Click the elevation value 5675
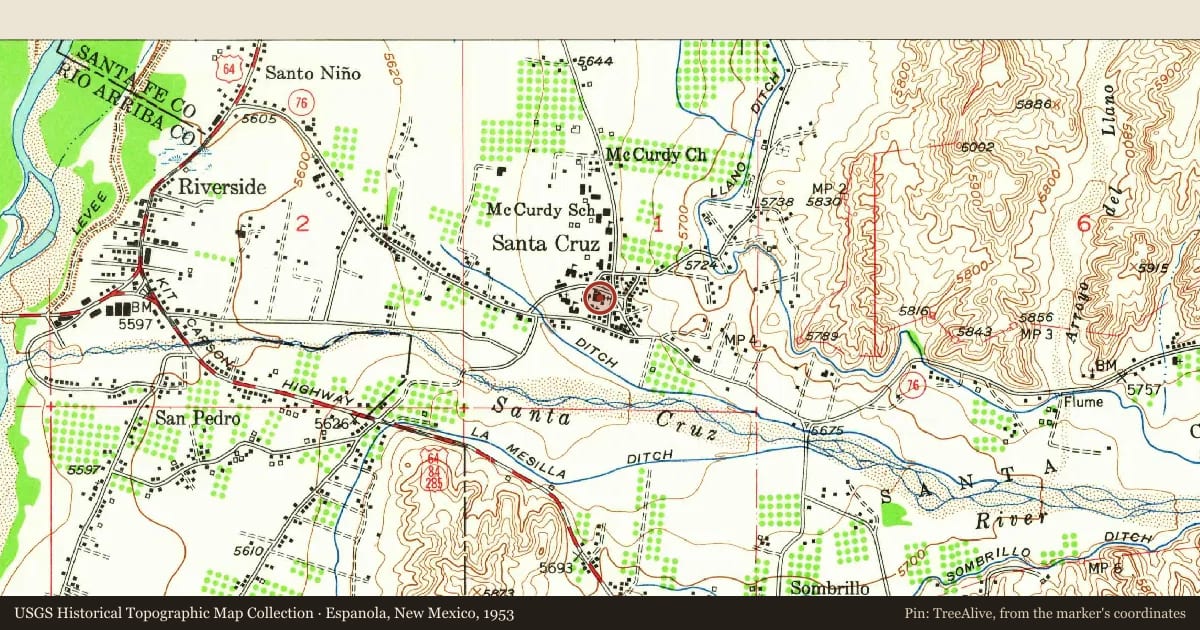The width and height of the screenshot is (1200, 630). (827, 430)
